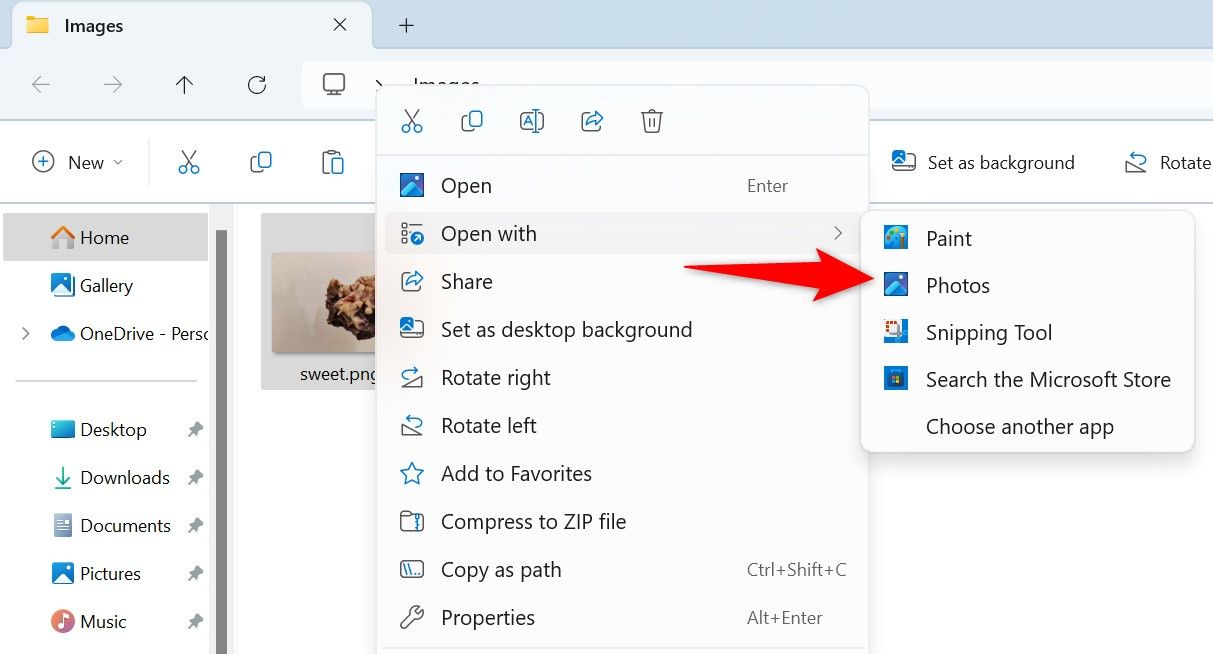Expand the Open with submenu arrow
Viewport: 1213px width, 654px height.
[838, 234]
